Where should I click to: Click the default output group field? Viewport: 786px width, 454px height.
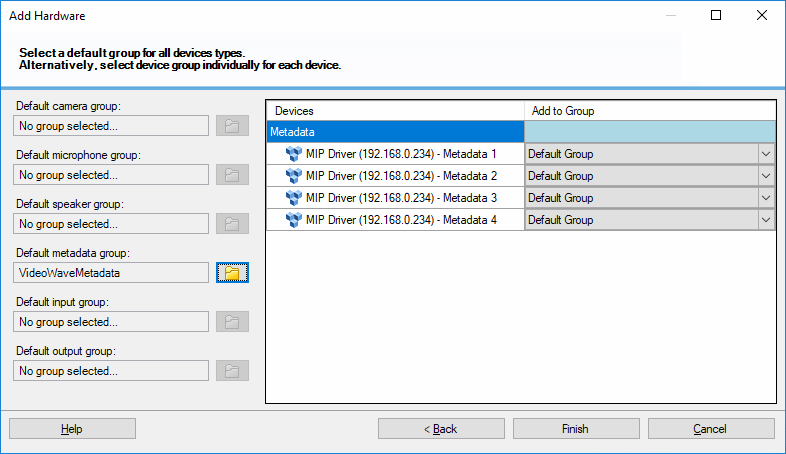click(x=111, y=371)
